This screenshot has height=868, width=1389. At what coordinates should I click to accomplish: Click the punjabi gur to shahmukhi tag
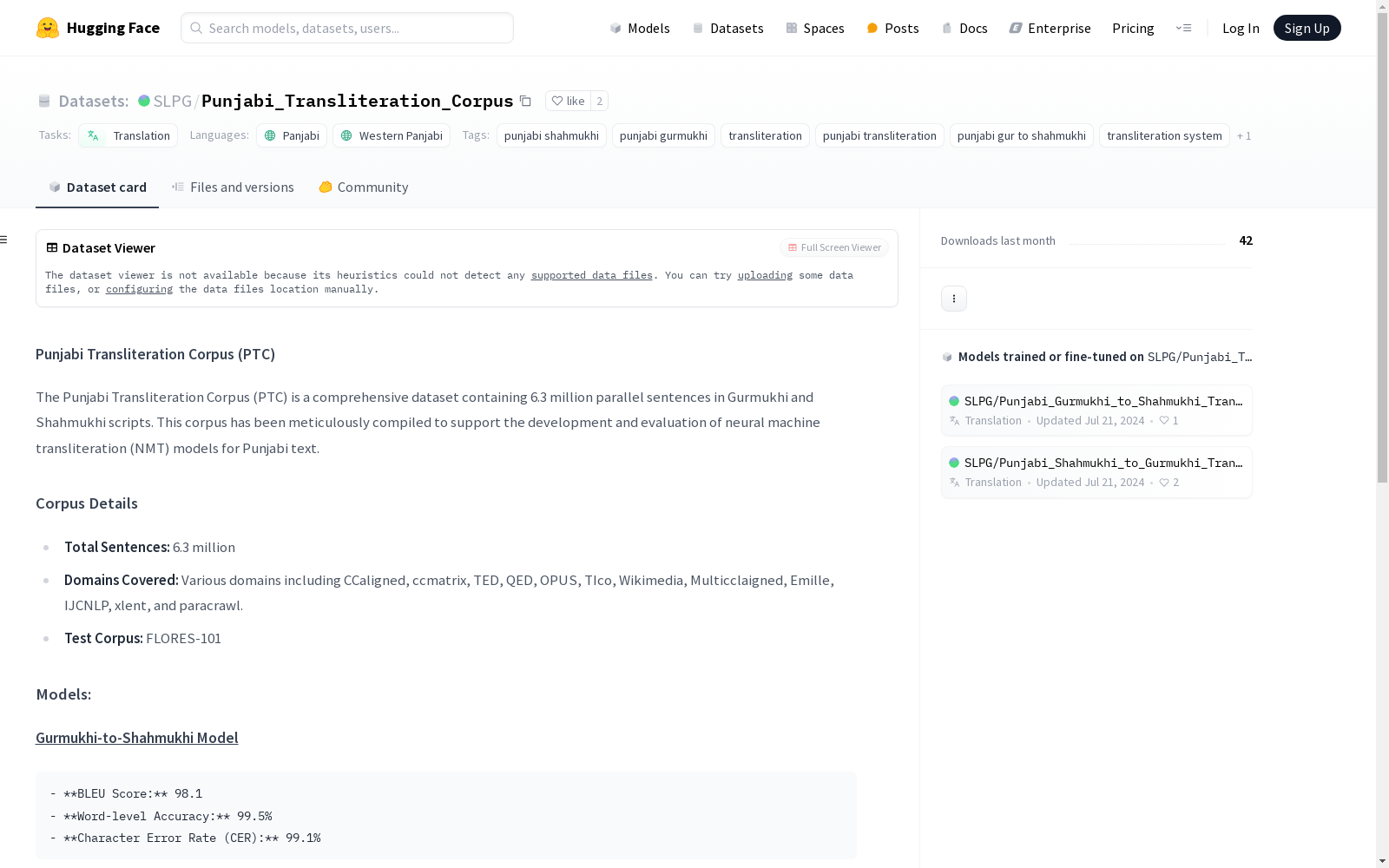pos(1022,135)
